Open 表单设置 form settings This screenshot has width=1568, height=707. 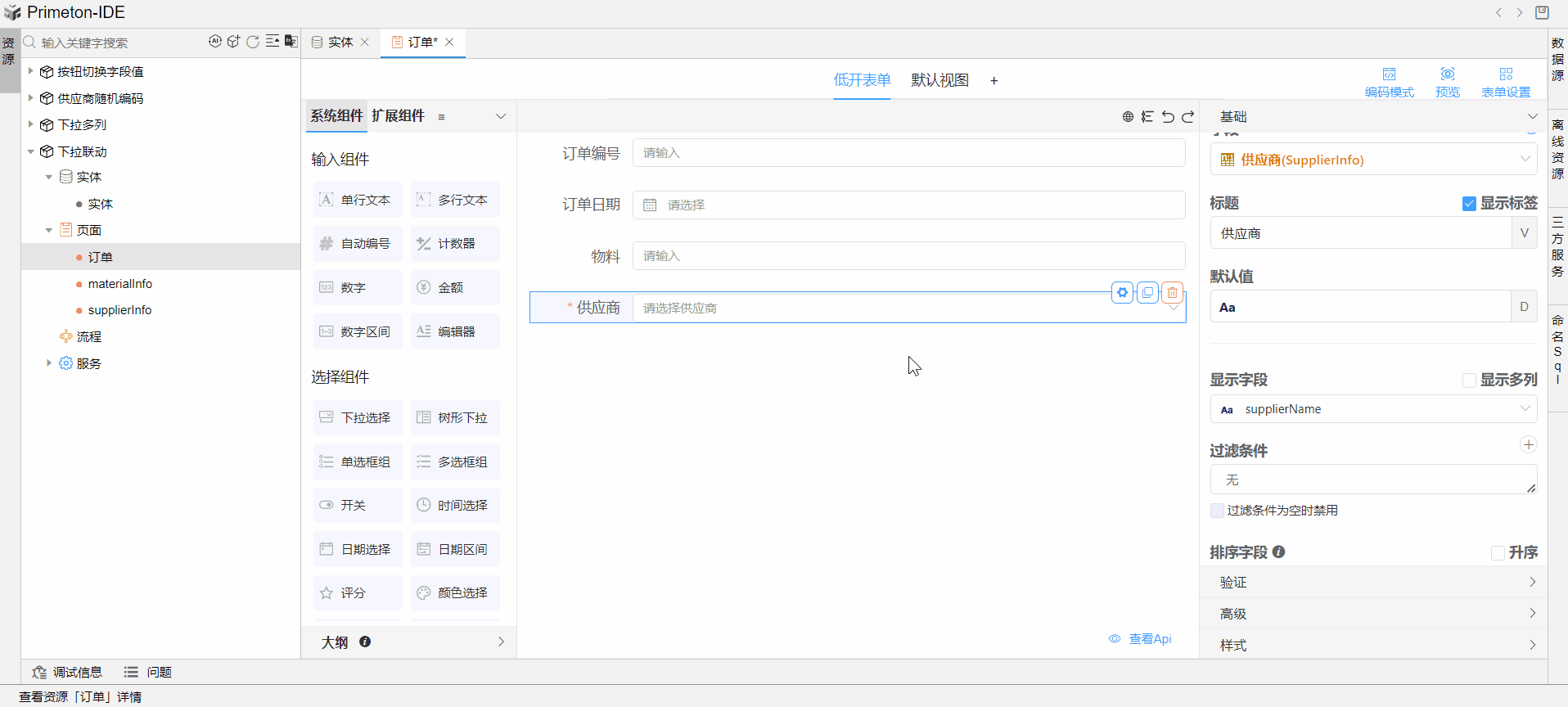pos(1505,82)
